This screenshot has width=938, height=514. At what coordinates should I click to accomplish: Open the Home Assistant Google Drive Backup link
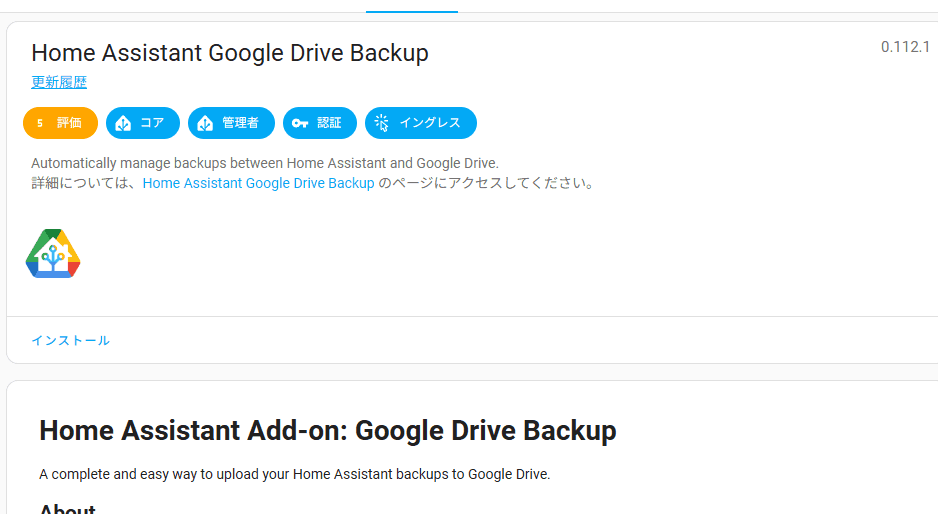[x=258, y=183]
